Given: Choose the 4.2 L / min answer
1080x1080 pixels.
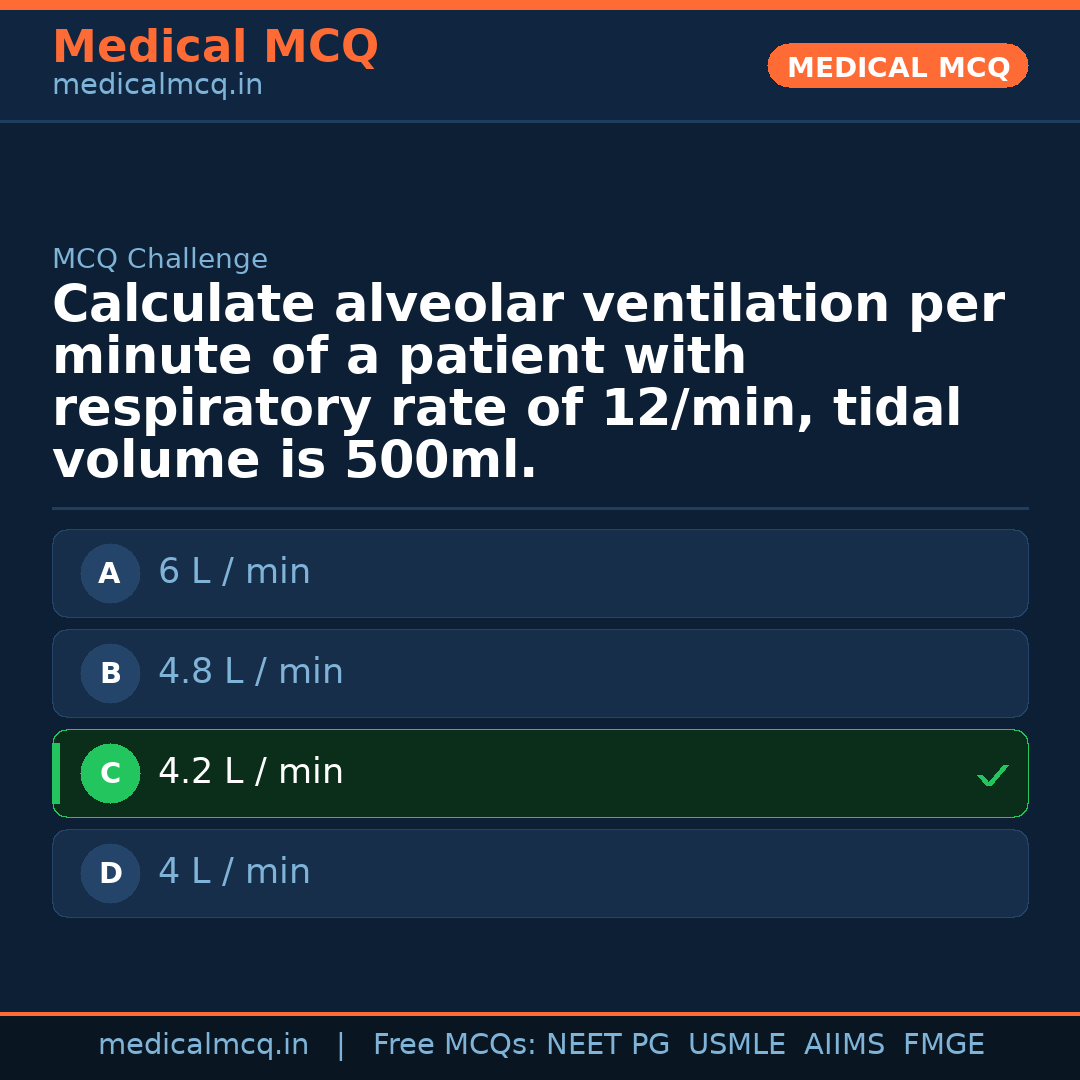Looking at the screenshot, I should tap(250, 772).
